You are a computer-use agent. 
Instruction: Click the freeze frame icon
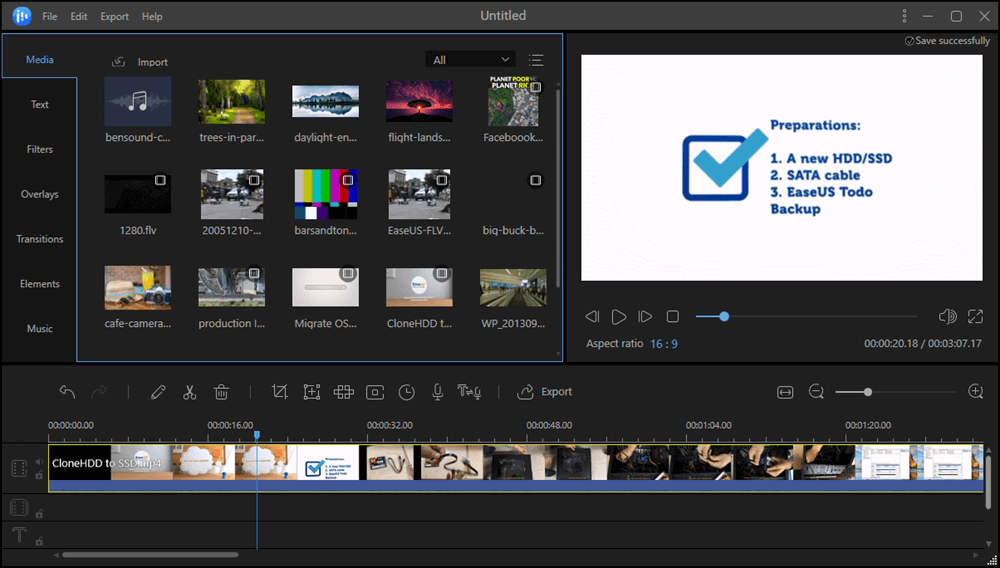(375, 392)
